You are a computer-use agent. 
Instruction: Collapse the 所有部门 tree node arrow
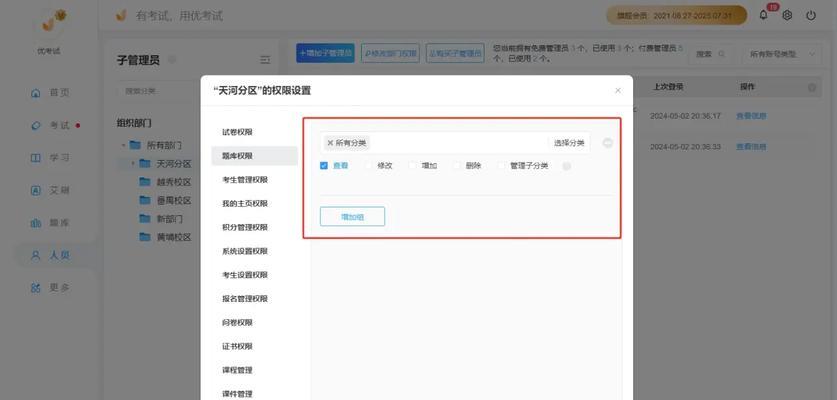123,145
